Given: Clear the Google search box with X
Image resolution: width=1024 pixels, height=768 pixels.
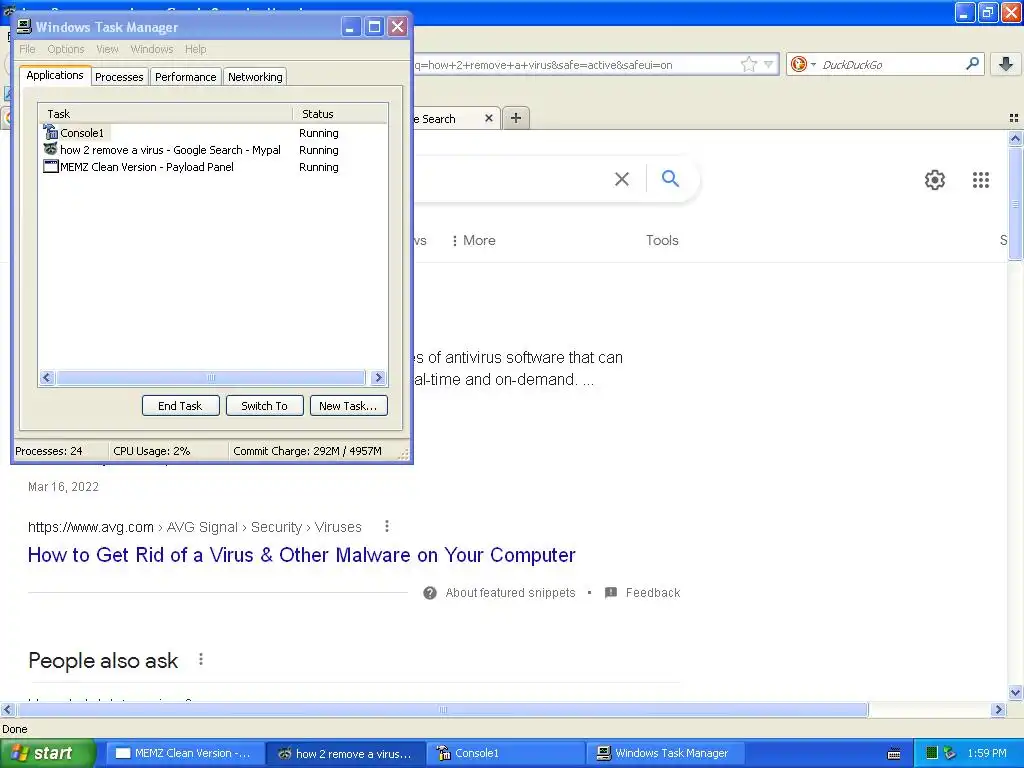Looking at the screenshot, I should click(622, 179).
